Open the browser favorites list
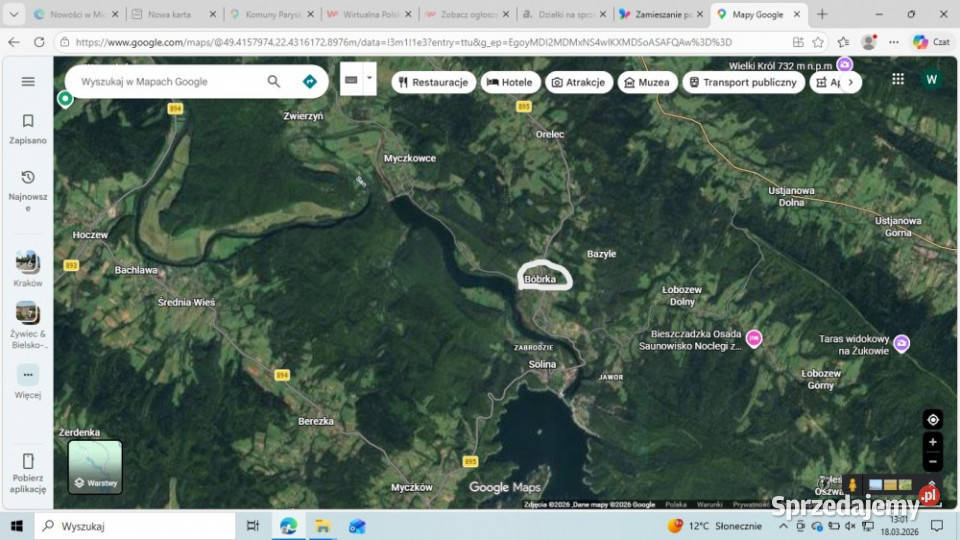This screenshot has width=960, height=540. (843, 42)
